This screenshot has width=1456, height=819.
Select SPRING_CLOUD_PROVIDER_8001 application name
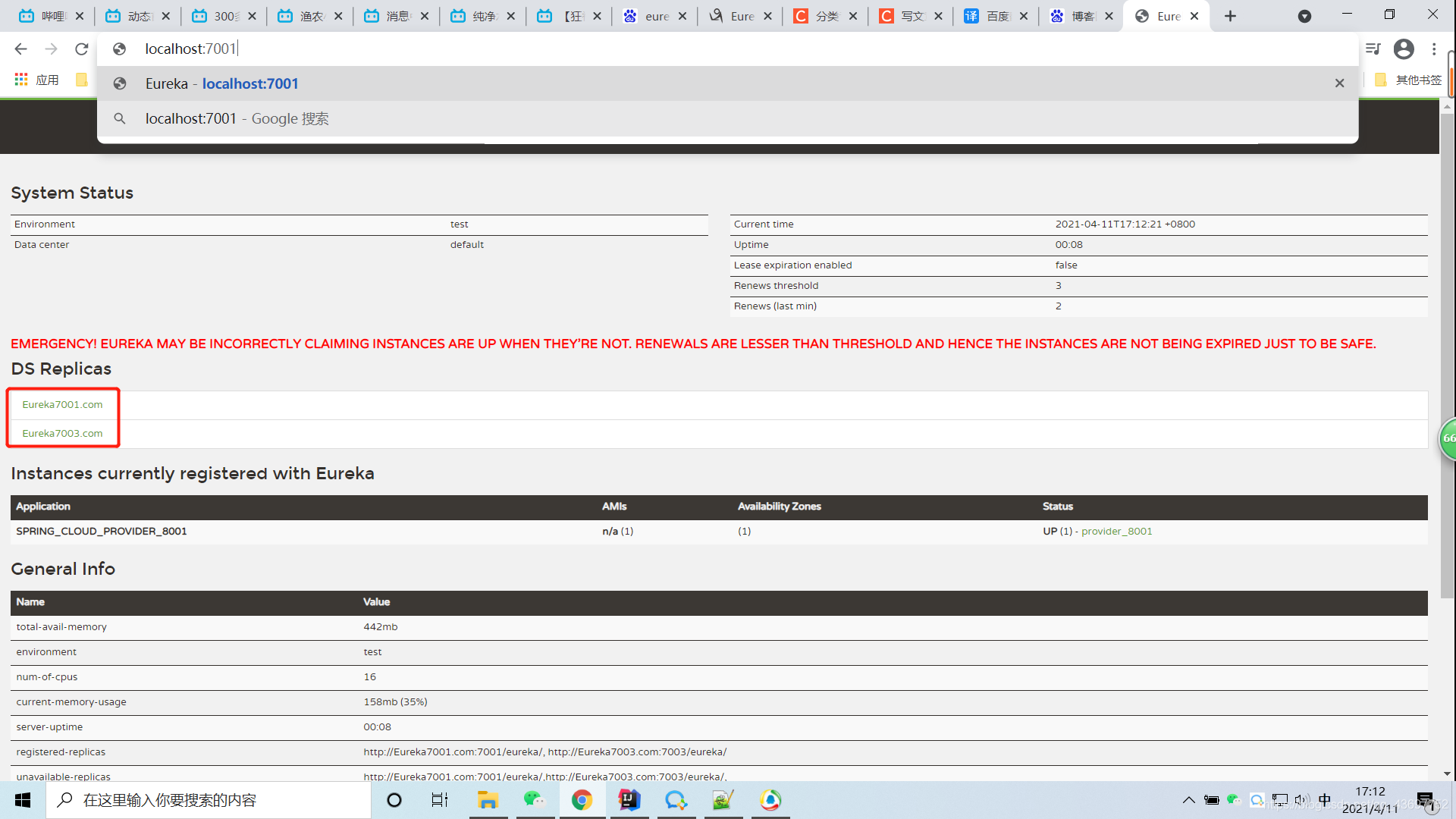coord(102,531)
